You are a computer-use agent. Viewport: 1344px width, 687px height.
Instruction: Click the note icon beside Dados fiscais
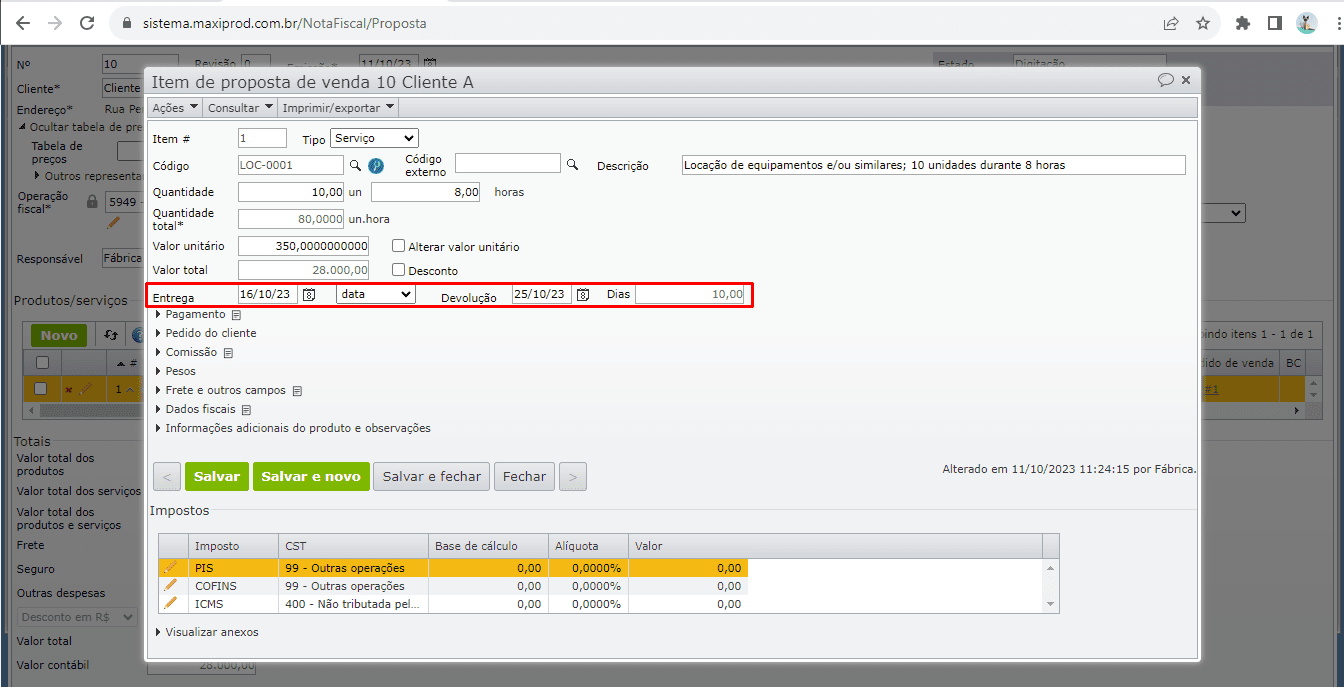click(246, 409)
